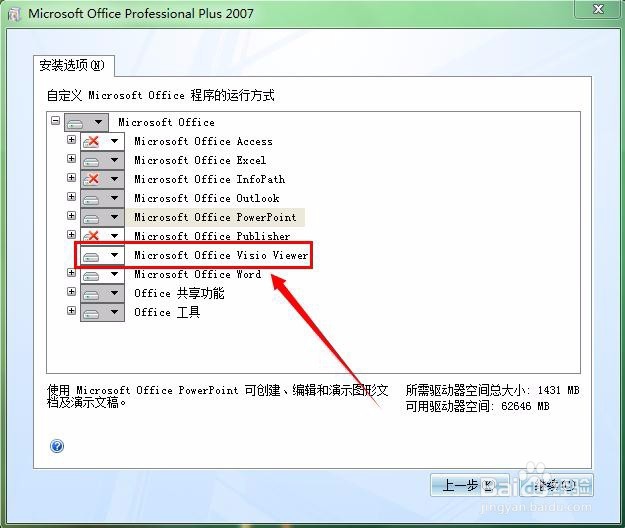Click the drive icon for Microsoft Office root
This screenshot has width=625, height=528.
pyautogui.click(x=75, y=124)
